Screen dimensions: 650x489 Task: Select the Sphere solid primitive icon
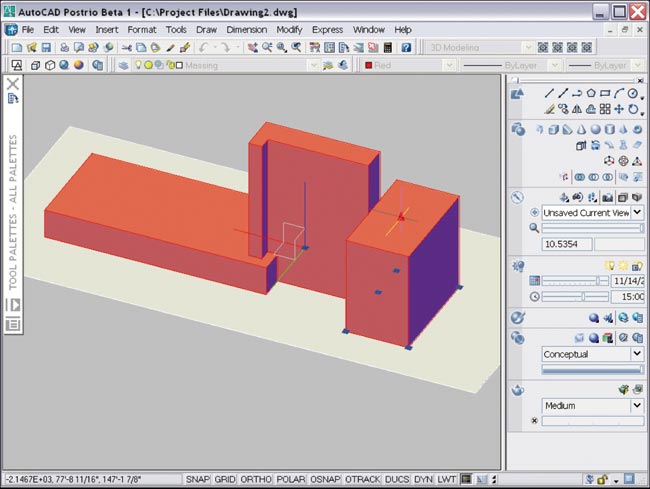click(595, 129)
